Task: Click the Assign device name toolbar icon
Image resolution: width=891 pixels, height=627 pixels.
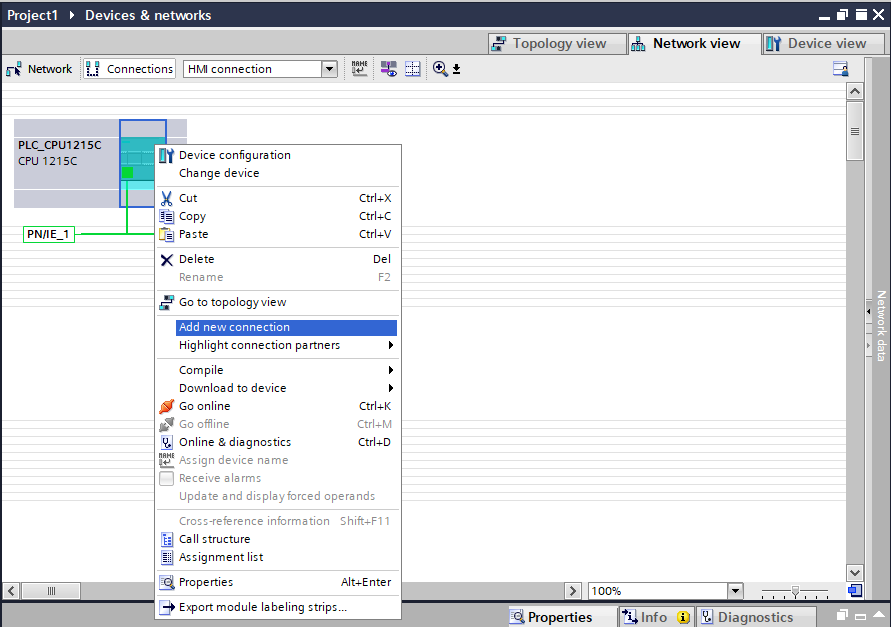Action: (x=360, y=69)
